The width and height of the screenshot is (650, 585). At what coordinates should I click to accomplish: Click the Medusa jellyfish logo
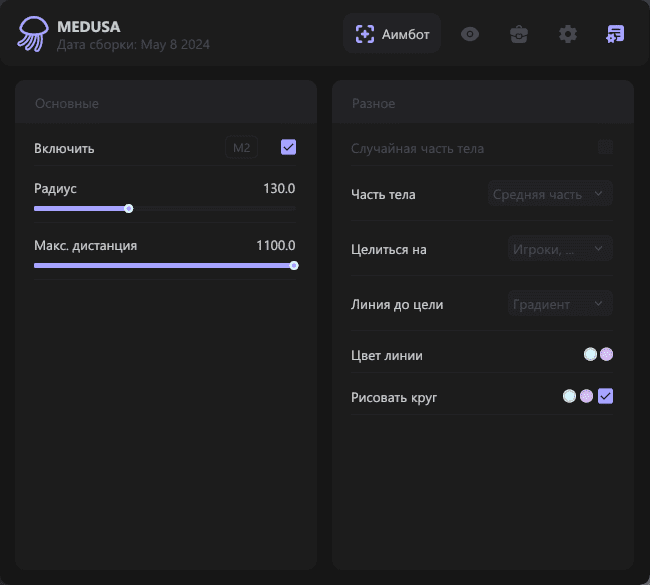tap(31, 34)
